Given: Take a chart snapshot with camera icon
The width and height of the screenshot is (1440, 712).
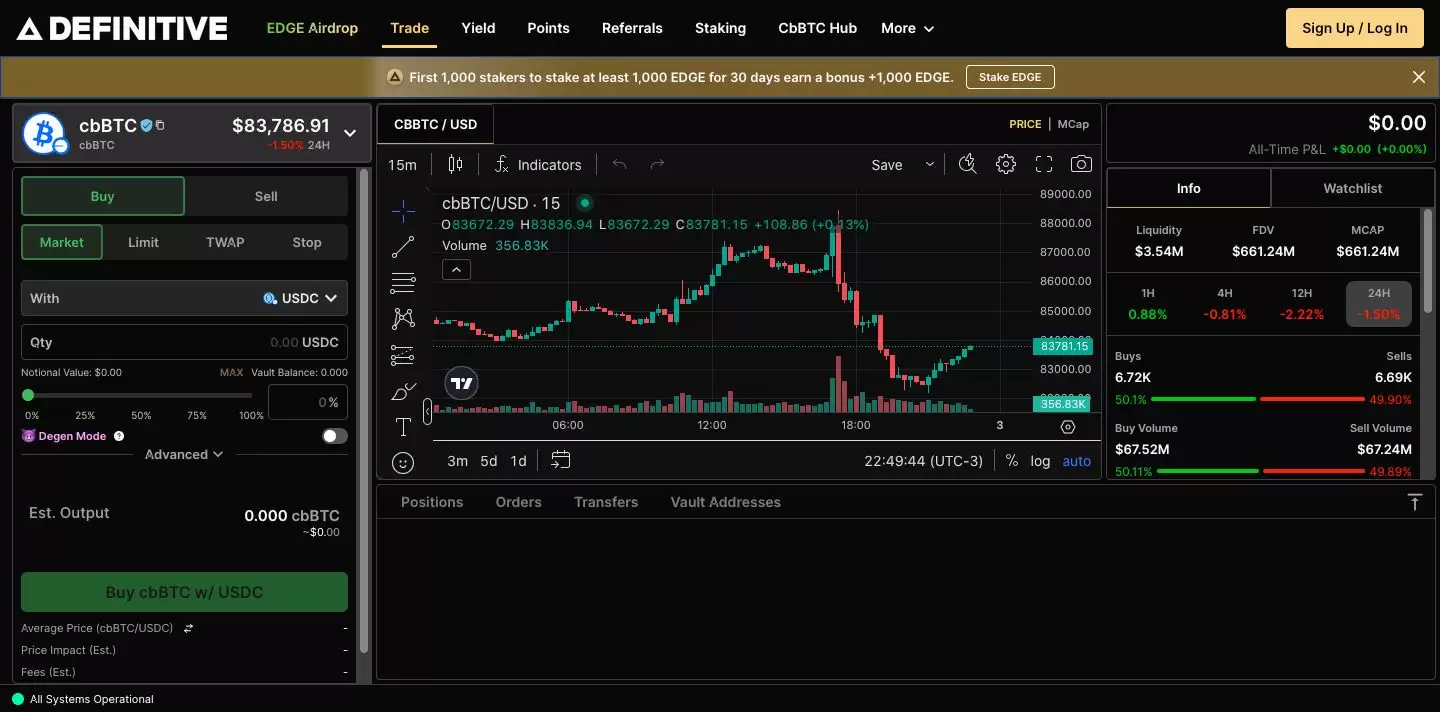Looking at the screenshot, I should coord(1081,165).
